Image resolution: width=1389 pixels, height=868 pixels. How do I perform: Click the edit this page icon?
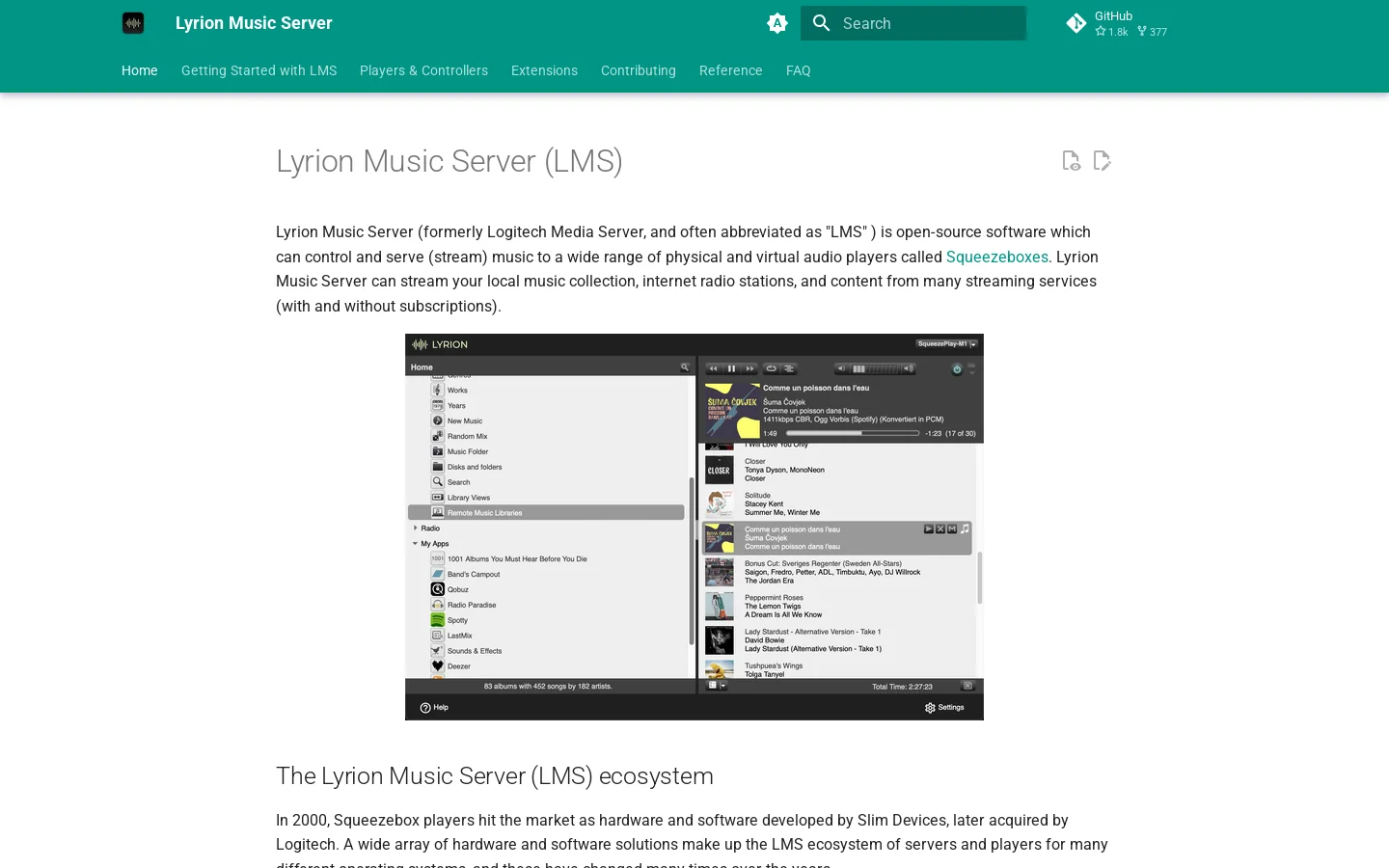[1102, 161]
